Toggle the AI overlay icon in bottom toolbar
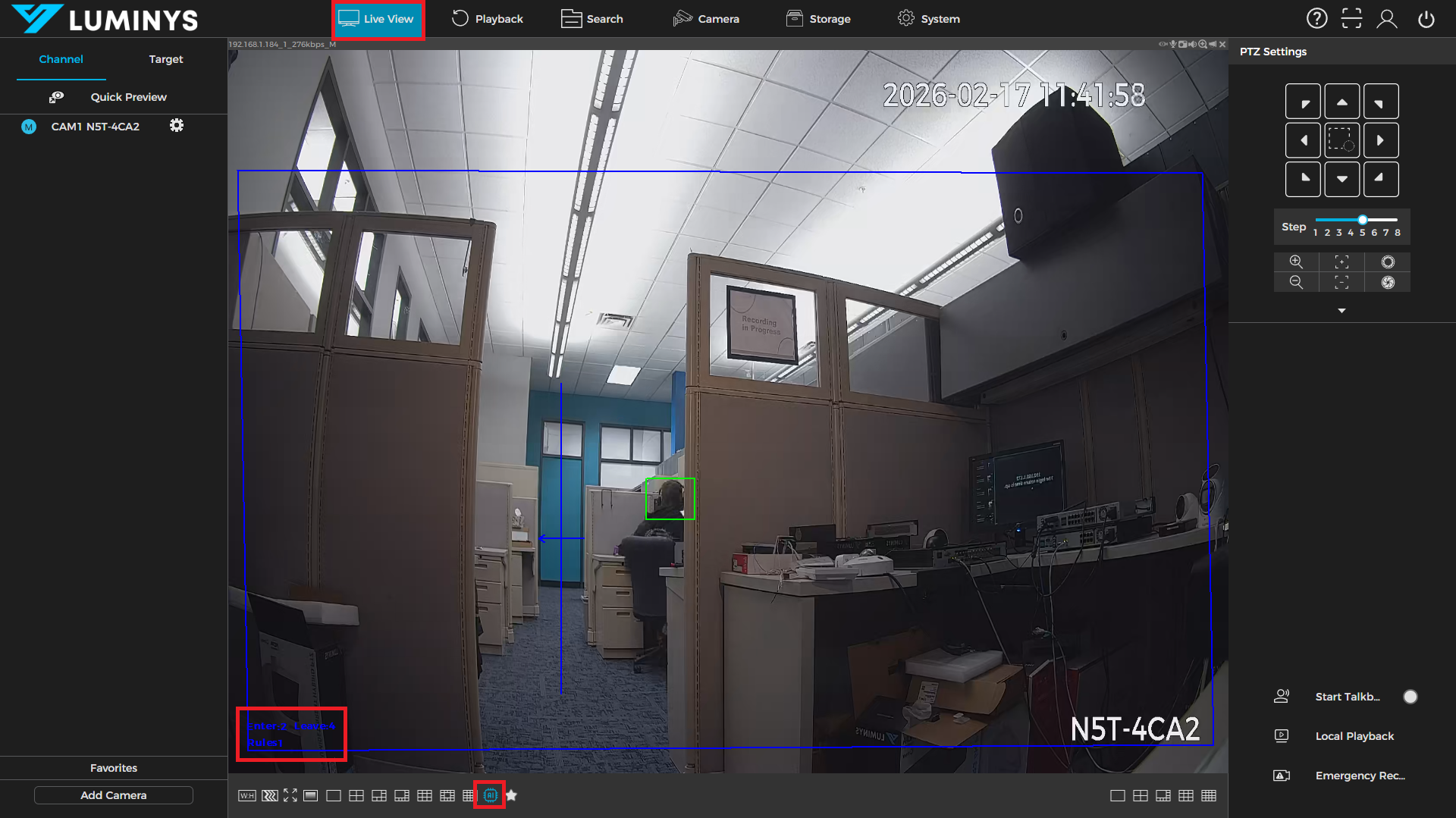 (x=490, y=795)
